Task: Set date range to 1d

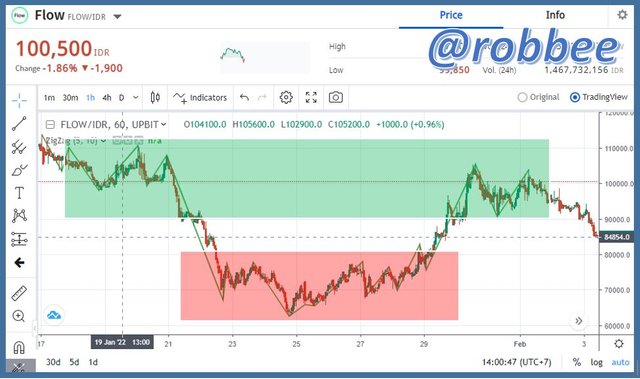Action: point(93,362)
